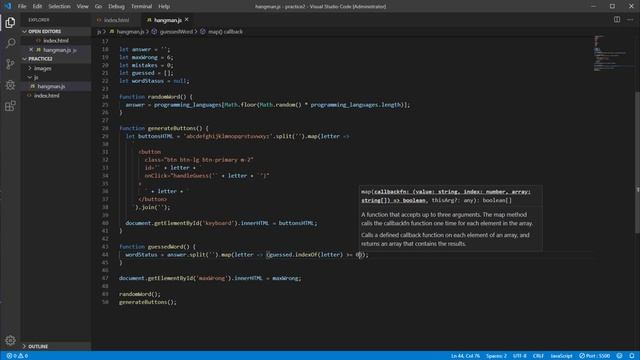Screen dimensions: 640x360
Task: Open the Edit menu
Action: 37,6
